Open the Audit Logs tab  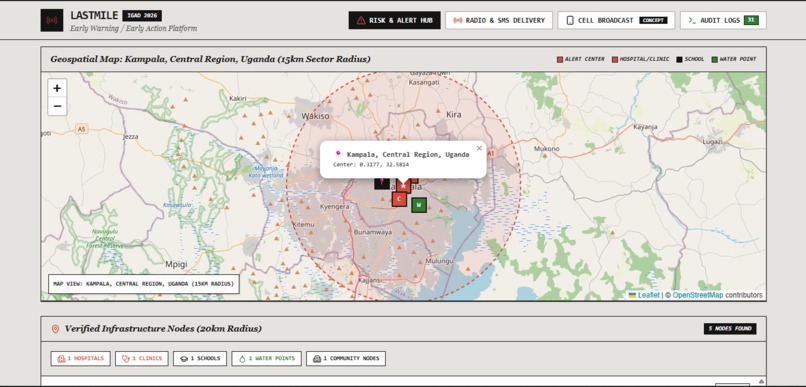point(723,21)
